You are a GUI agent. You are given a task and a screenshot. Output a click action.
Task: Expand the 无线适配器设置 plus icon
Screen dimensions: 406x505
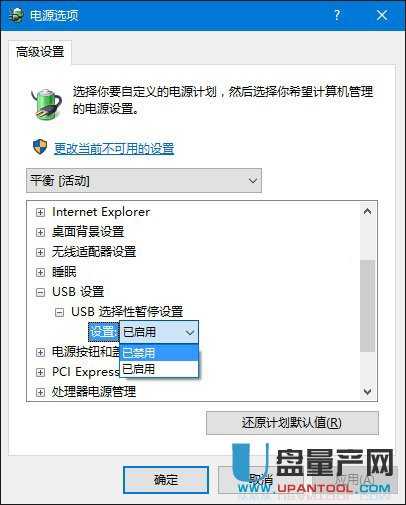click(40, 252)
